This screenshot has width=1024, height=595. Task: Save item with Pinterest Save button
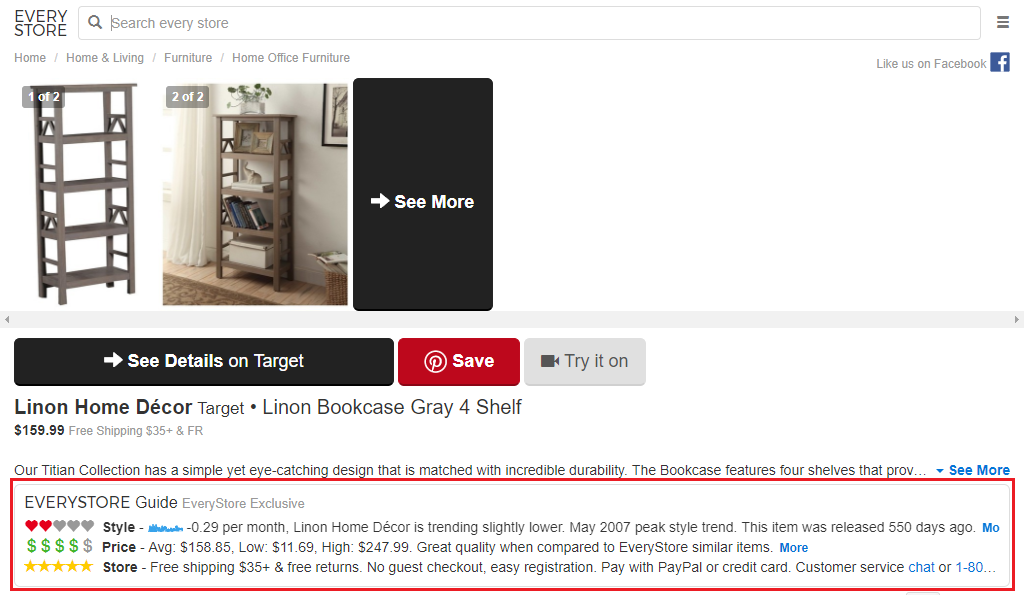point(459,361)
